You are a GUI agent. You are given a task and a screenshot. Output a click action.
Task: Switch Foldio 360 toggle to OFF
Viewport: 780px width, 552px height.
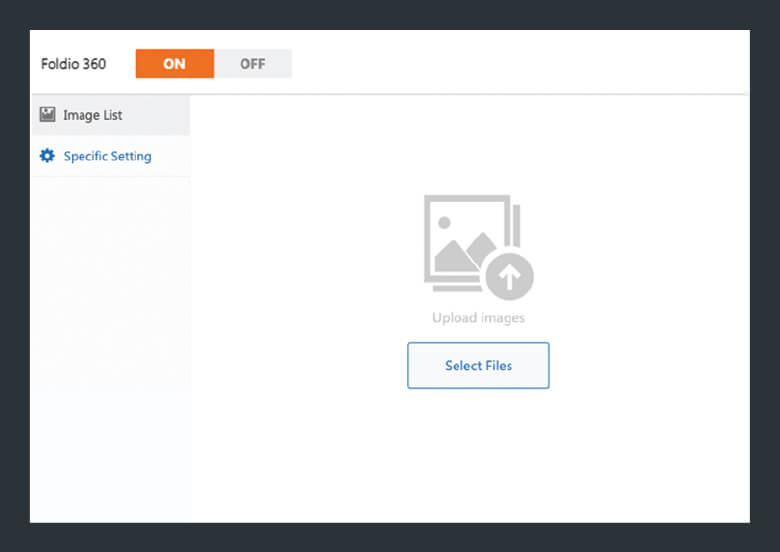(x=253, y=64)
